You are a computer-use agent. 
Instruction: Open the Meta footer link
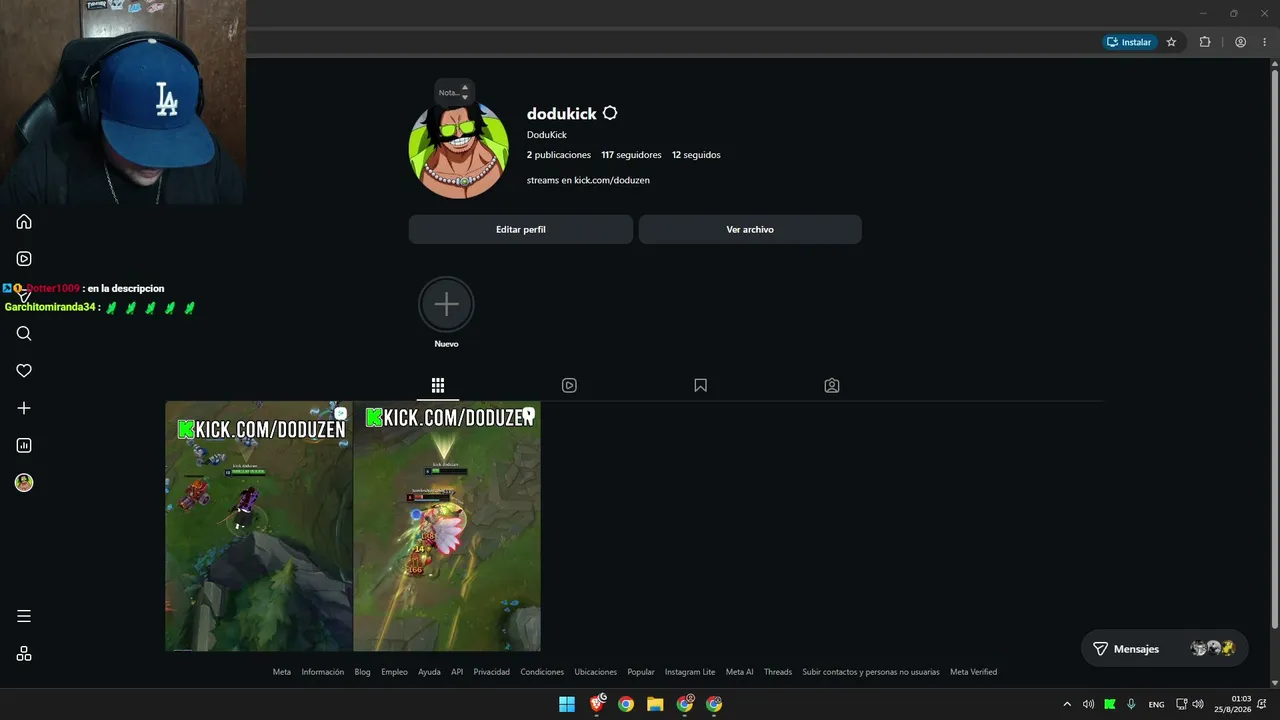[x=282, y=672]
